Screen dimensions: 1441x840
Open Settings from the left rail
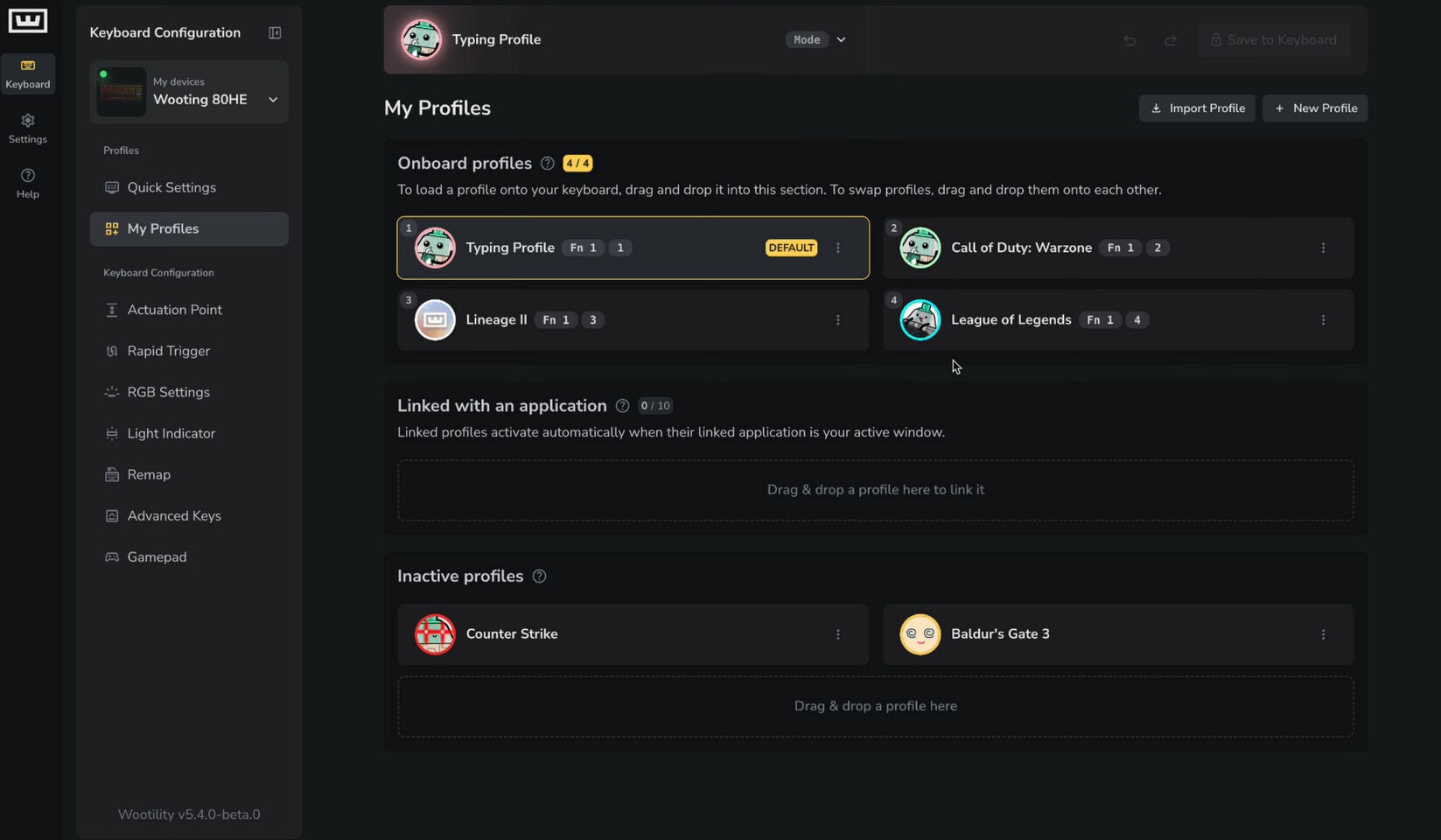28,129
